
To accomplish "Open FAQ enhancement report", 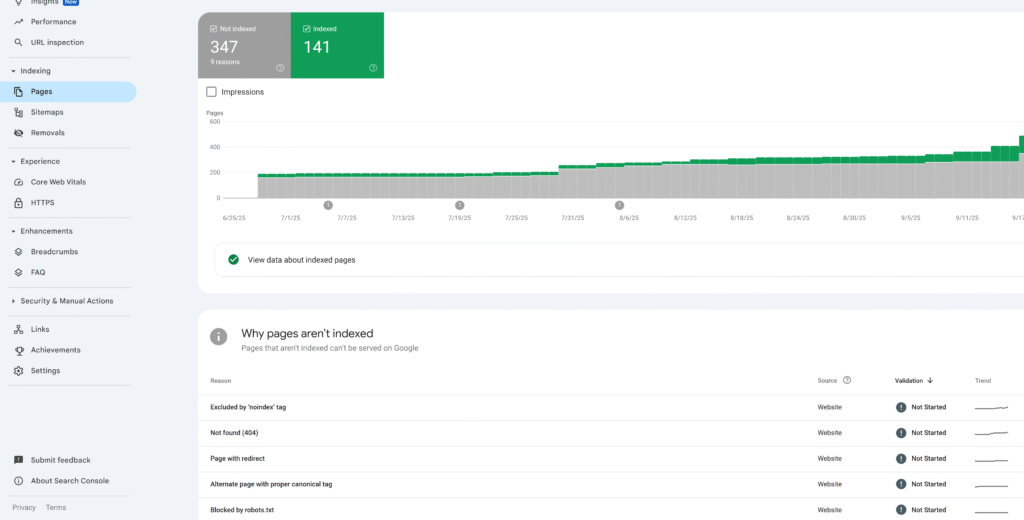I will coord(38,272).
